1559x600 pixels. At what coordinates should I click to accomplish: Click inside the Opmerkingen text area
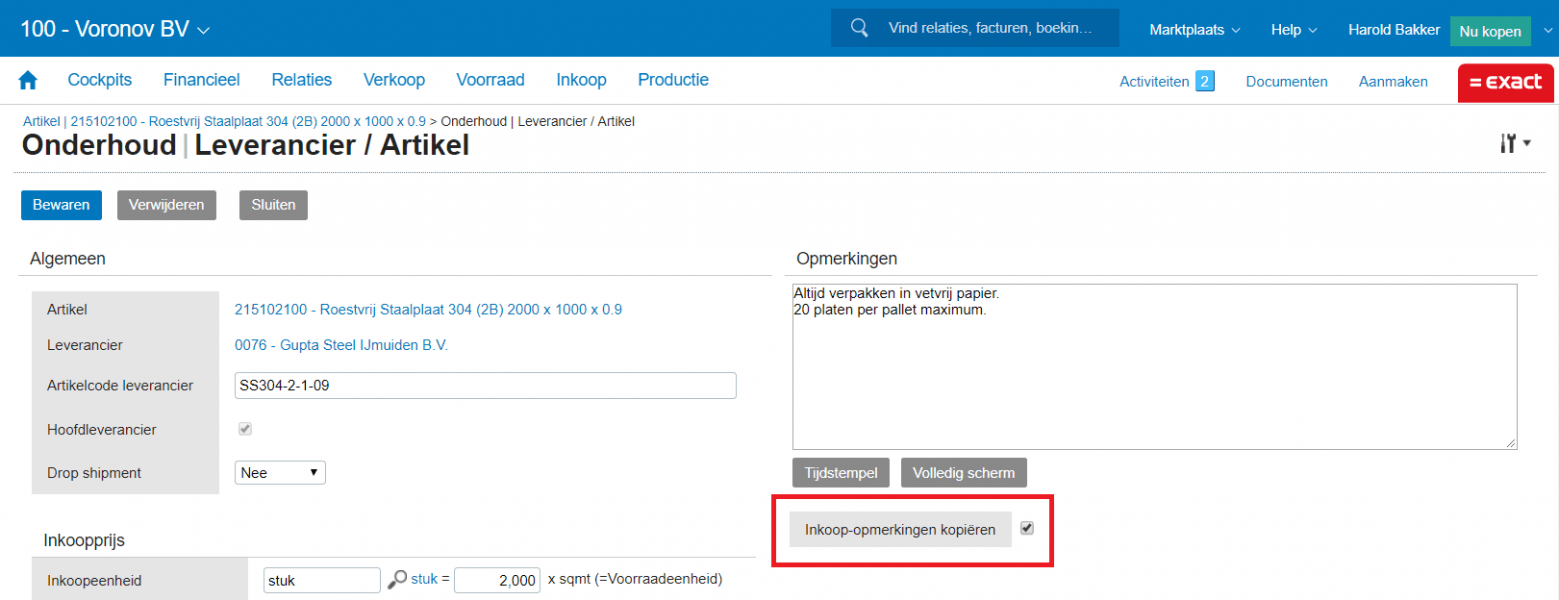[x=1154, y=380]
